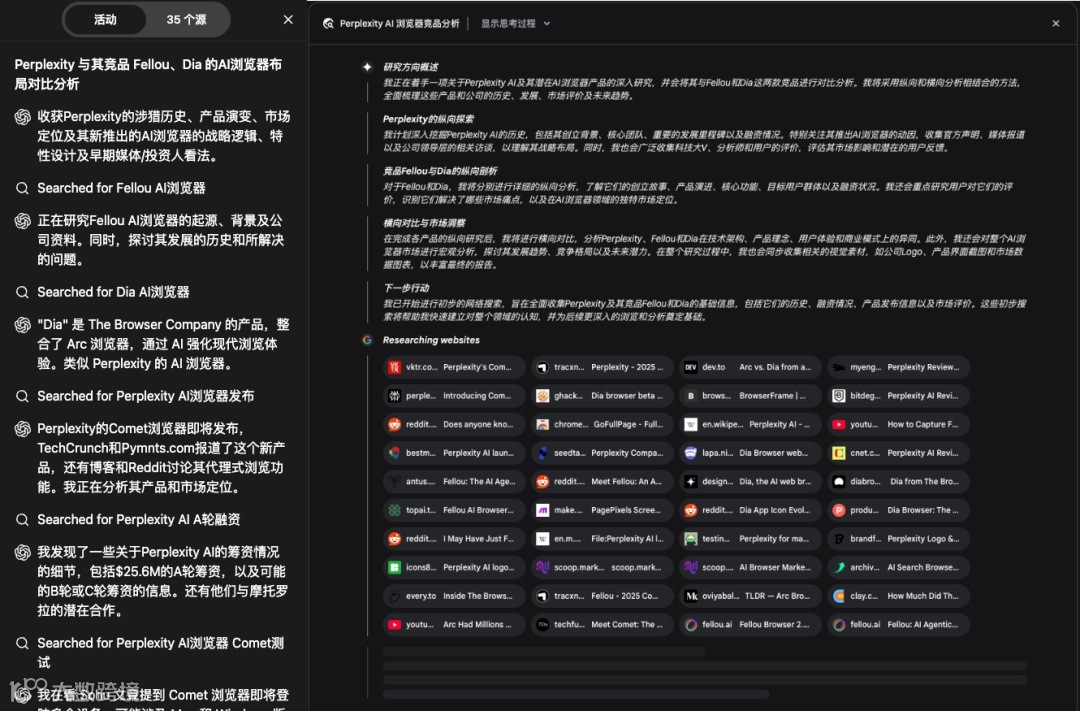Click the Google icon beside Researching websites
This screenshot has height=711, width=1080.
[x=367, y=340]
